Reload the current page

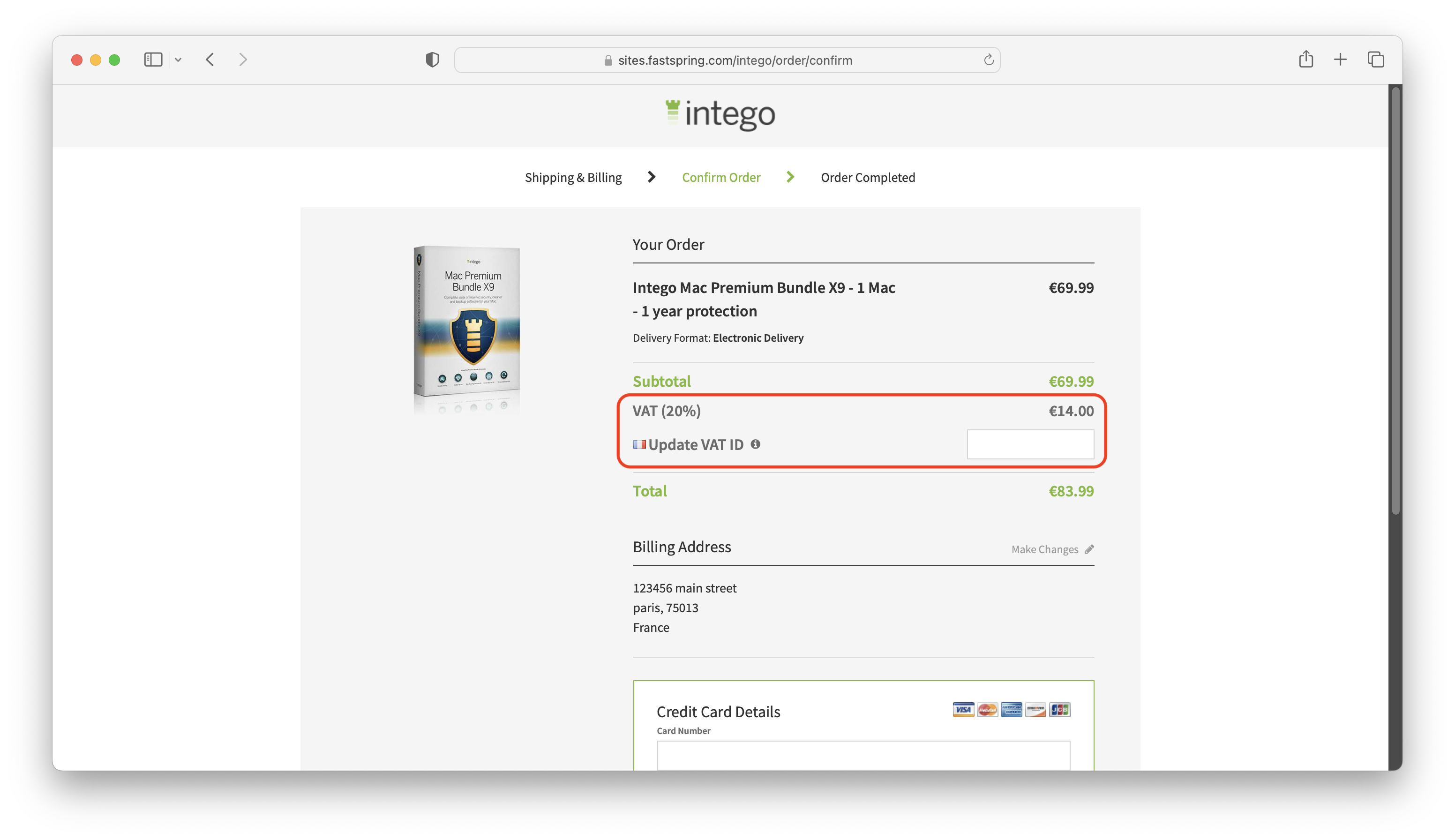pos(988,60)
